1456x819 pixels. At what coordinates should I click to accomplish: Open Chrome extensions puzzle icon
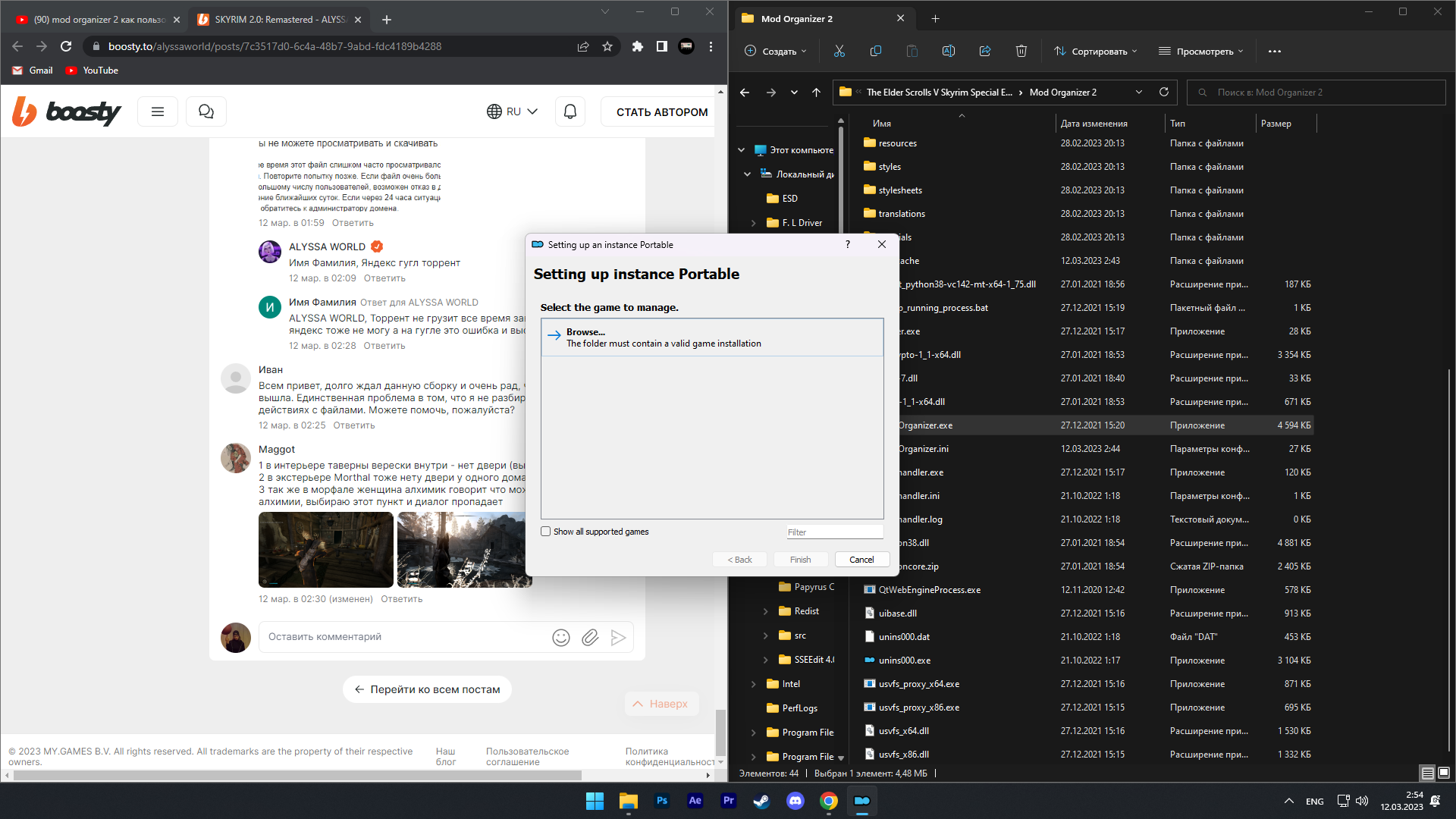(637, 46)
